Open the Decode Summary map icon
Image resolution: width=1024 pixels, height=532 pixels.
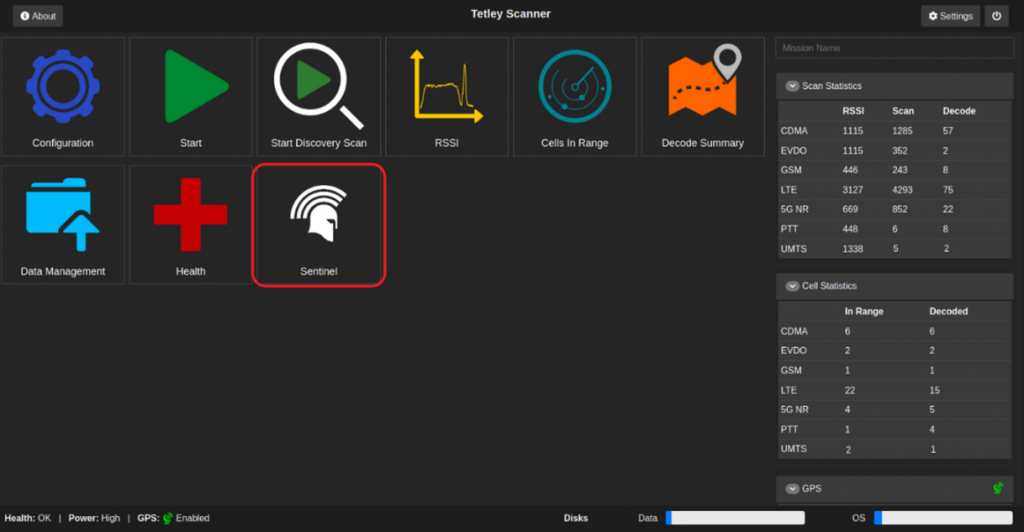click(703, 97)
